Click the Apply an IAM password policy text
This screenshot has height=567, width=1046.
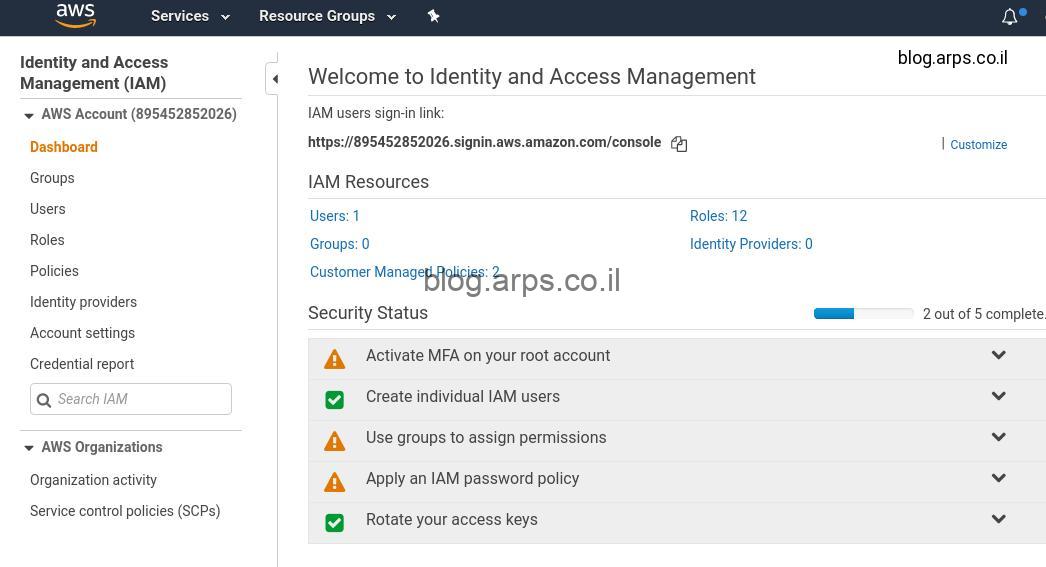[472, 478]
